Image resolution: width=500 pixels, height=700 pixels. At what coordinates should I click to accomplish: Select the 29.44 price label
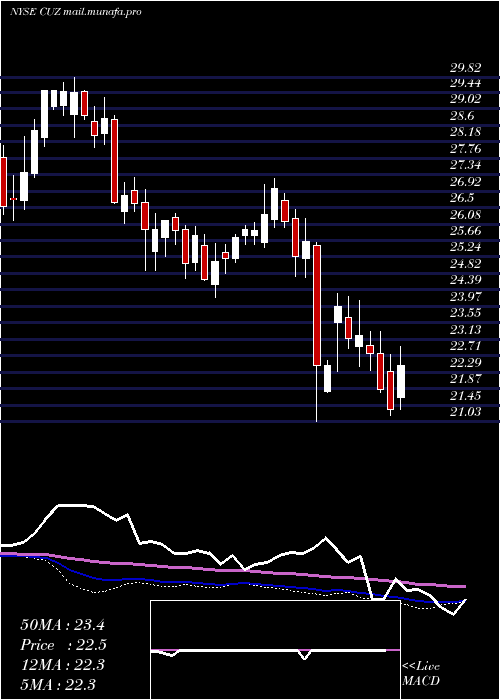[x=466, y=83]
